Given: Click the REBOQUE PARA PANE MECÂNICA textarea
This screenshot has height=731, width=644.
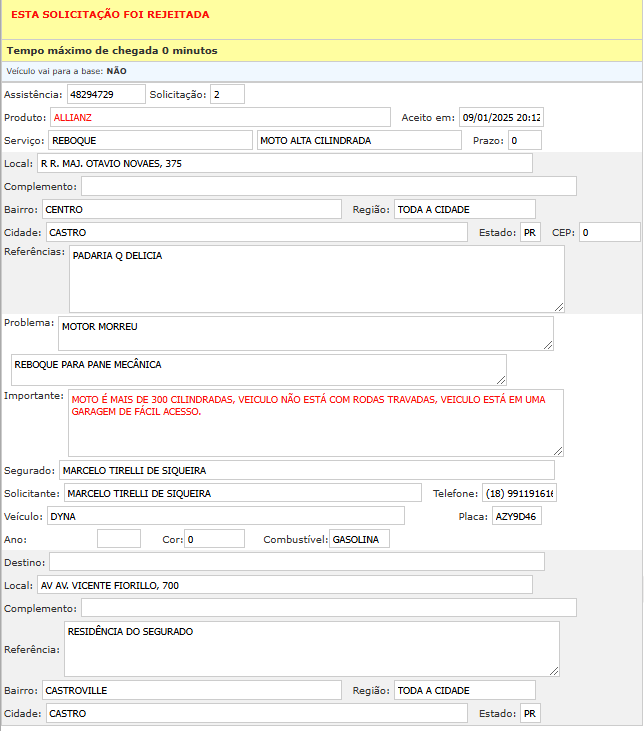Looking at the screenshot, I should 258,369.
